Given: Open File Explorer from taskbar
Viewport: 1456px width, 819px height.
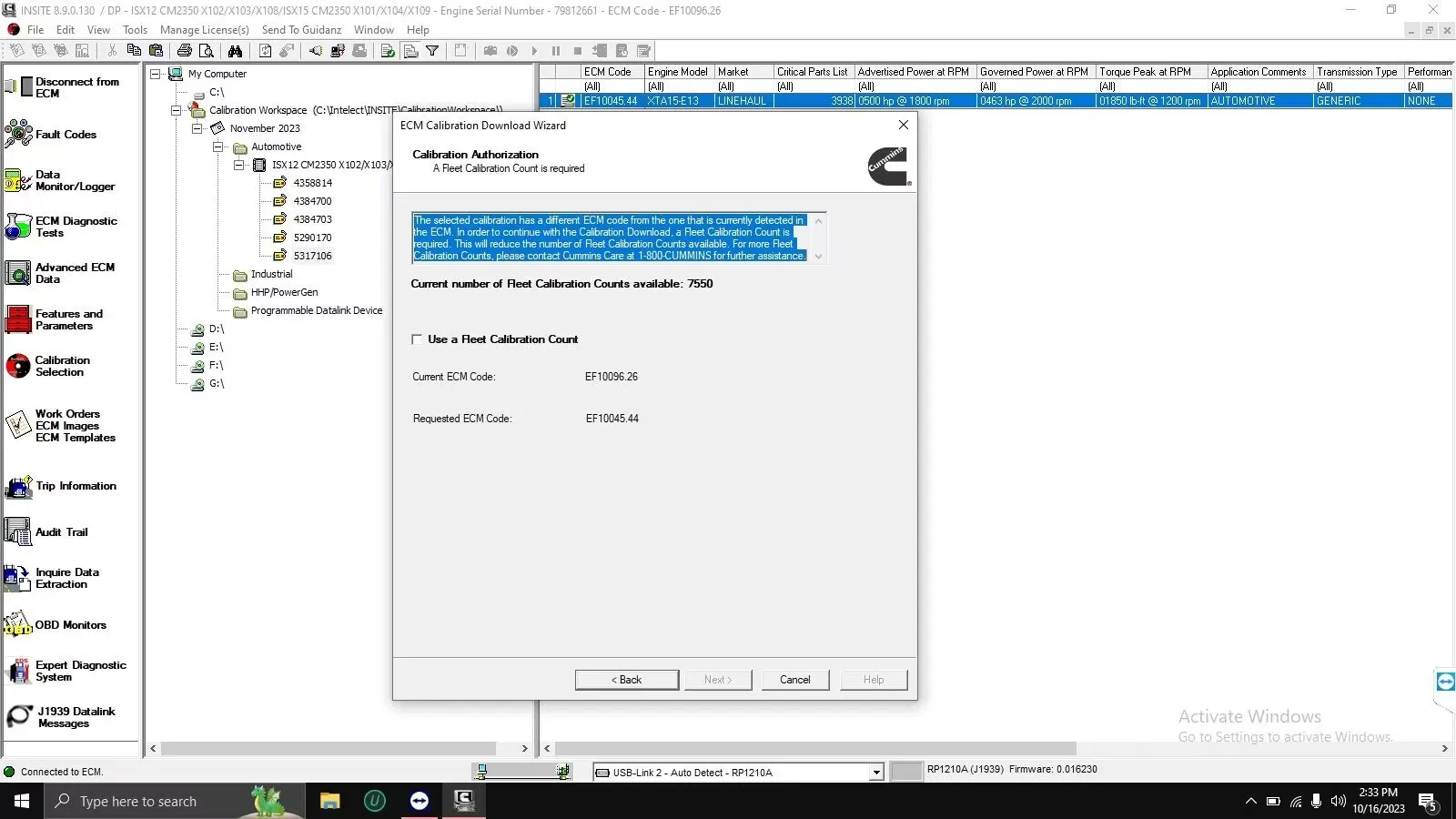Looking at the screenshot, I should point(329,802).
